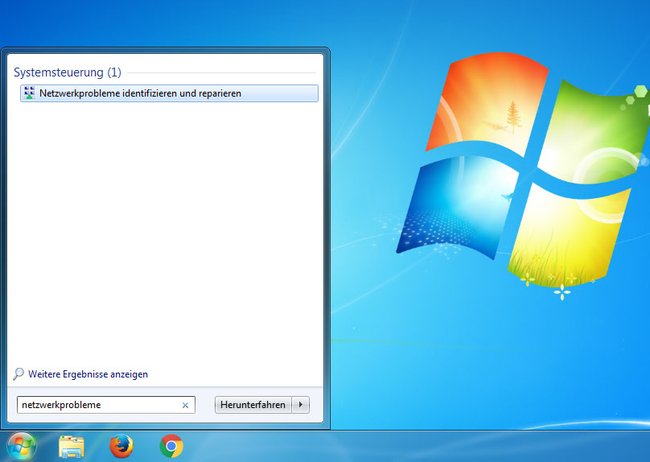650x462 pixels.
Task: Launch Windows Explorer from taskbar
Action: pos(71,446)
